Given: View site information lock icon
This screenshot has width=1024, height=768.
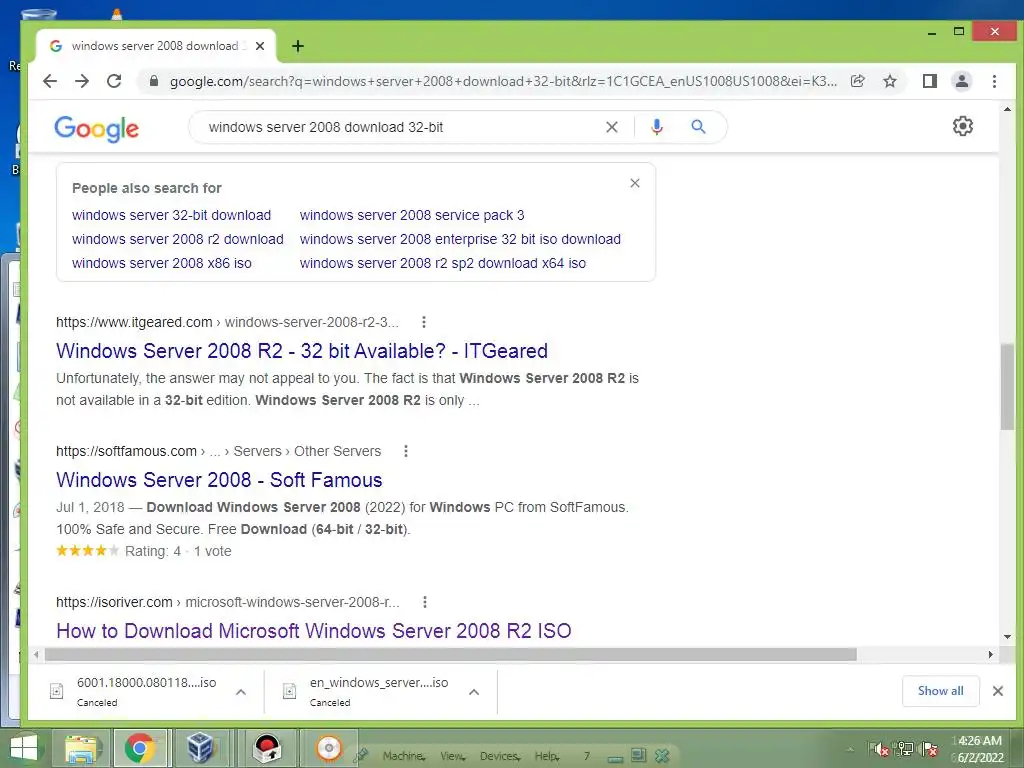Looking at the screenshot, I should (x=153, y=81).
